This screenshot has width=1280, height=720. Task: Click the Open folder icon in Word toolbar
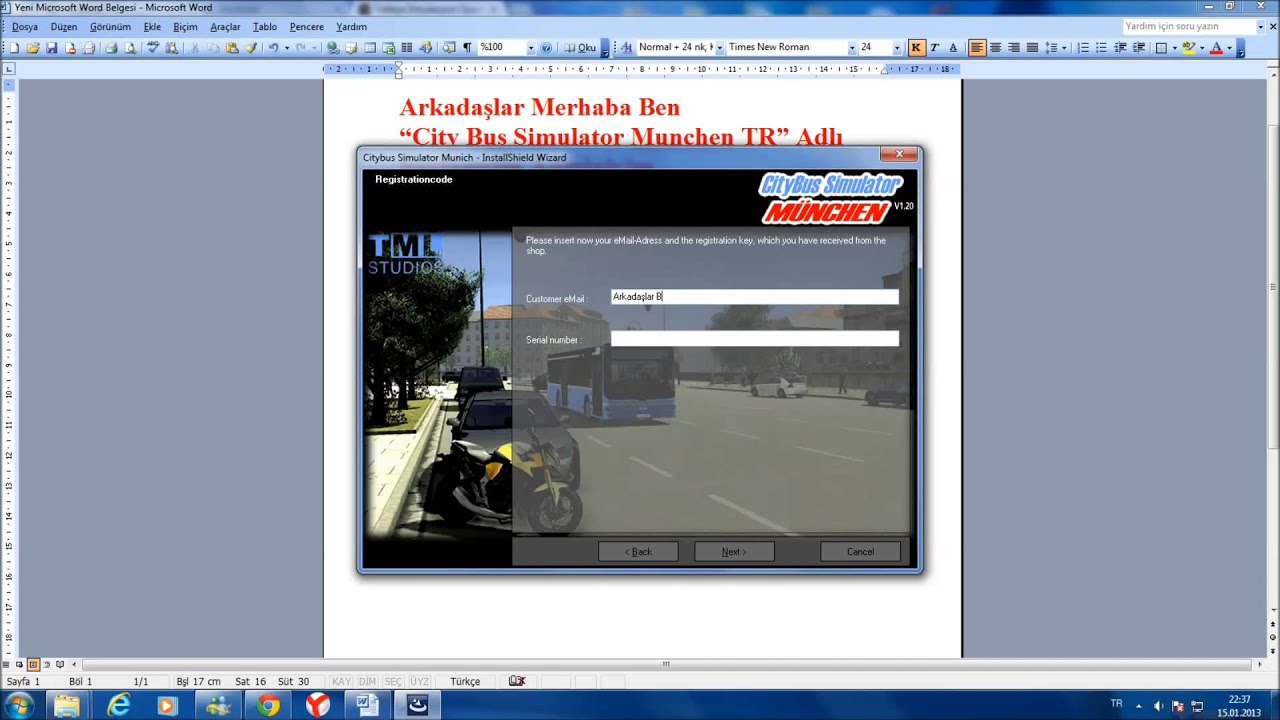point(33,47)
